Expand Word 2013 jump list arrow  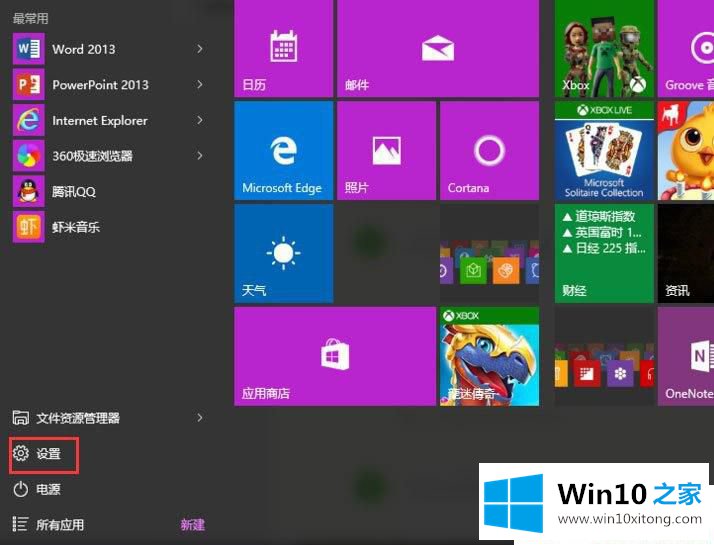199,49
